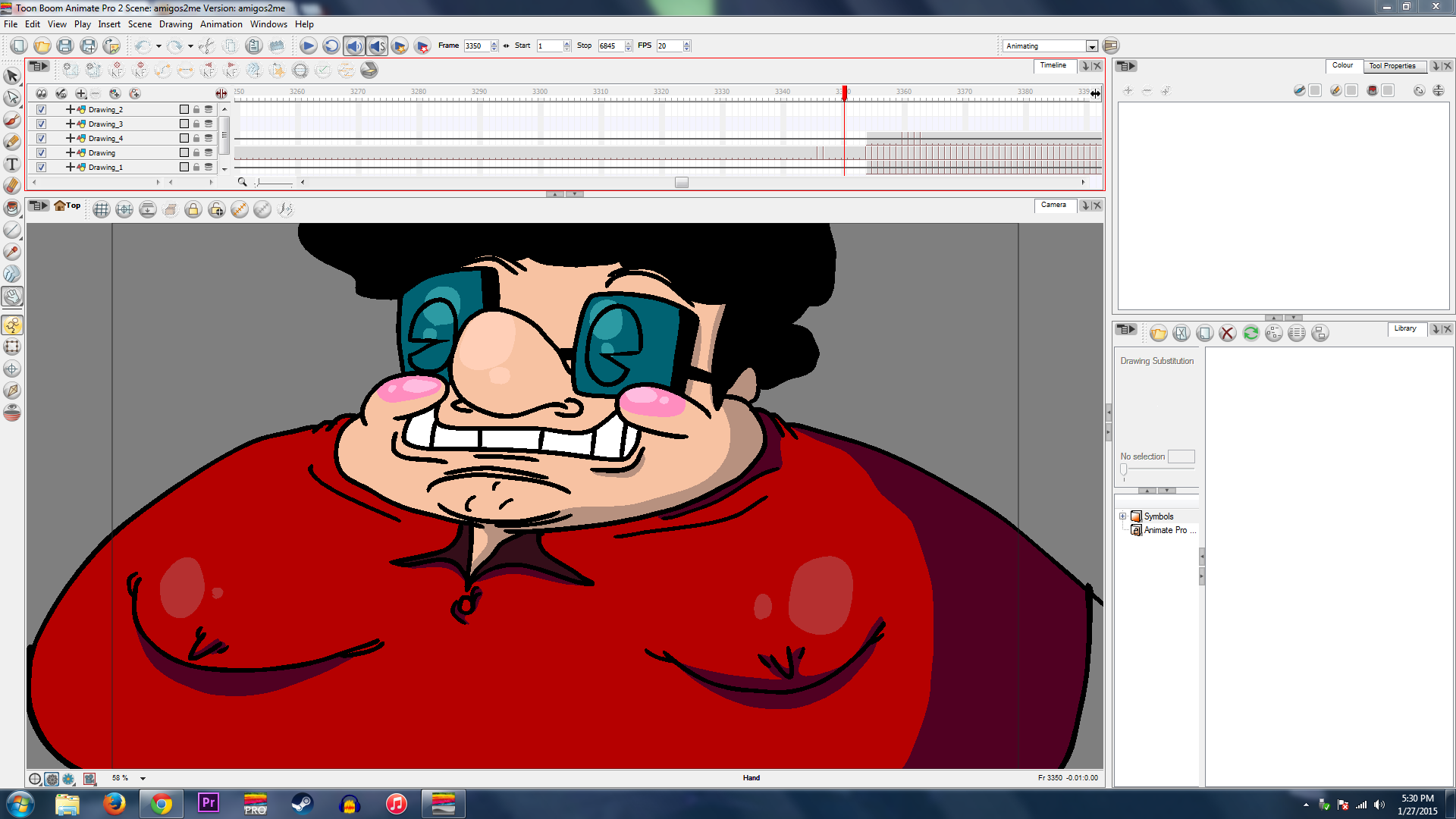
Task: Open the Timeline view menu button
Action: tap(38, 67)
